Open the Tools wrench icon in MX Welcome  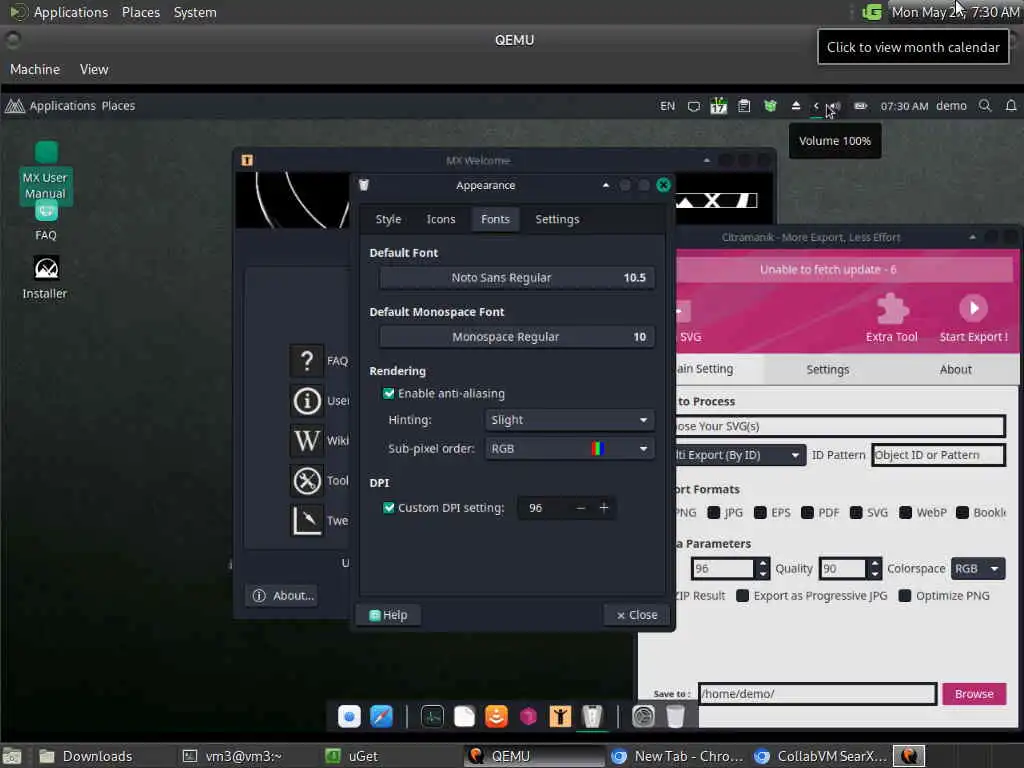click(307, 481)
